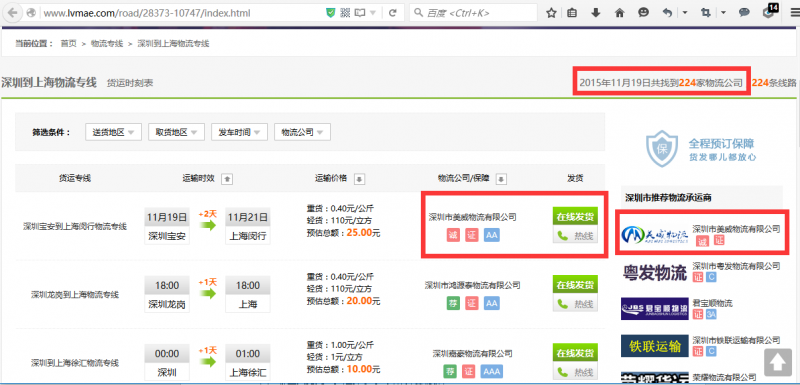Click 在线发货 for 深圳市美威物流有限公司
Screen dimensions: 800x385
(x=575, y=217)
